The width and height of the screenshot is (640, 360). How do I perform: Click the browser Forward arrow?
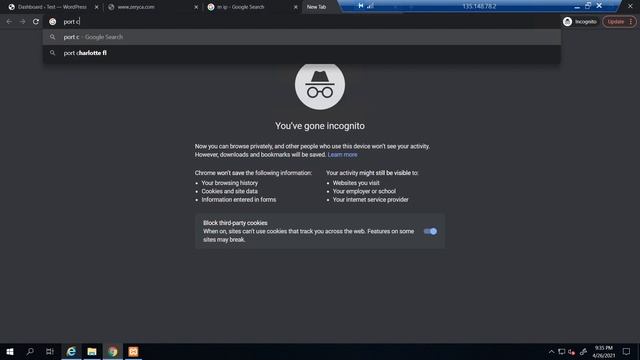(22, 22)
